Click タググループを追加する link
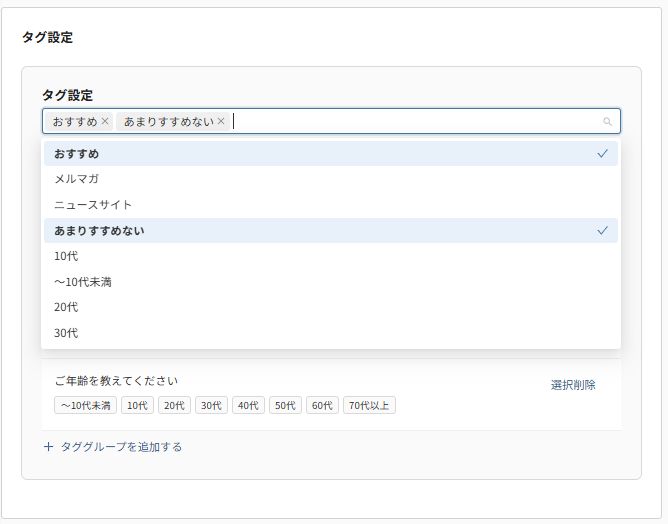The height and width of the screenshot is (524, 668). (121, 447)
